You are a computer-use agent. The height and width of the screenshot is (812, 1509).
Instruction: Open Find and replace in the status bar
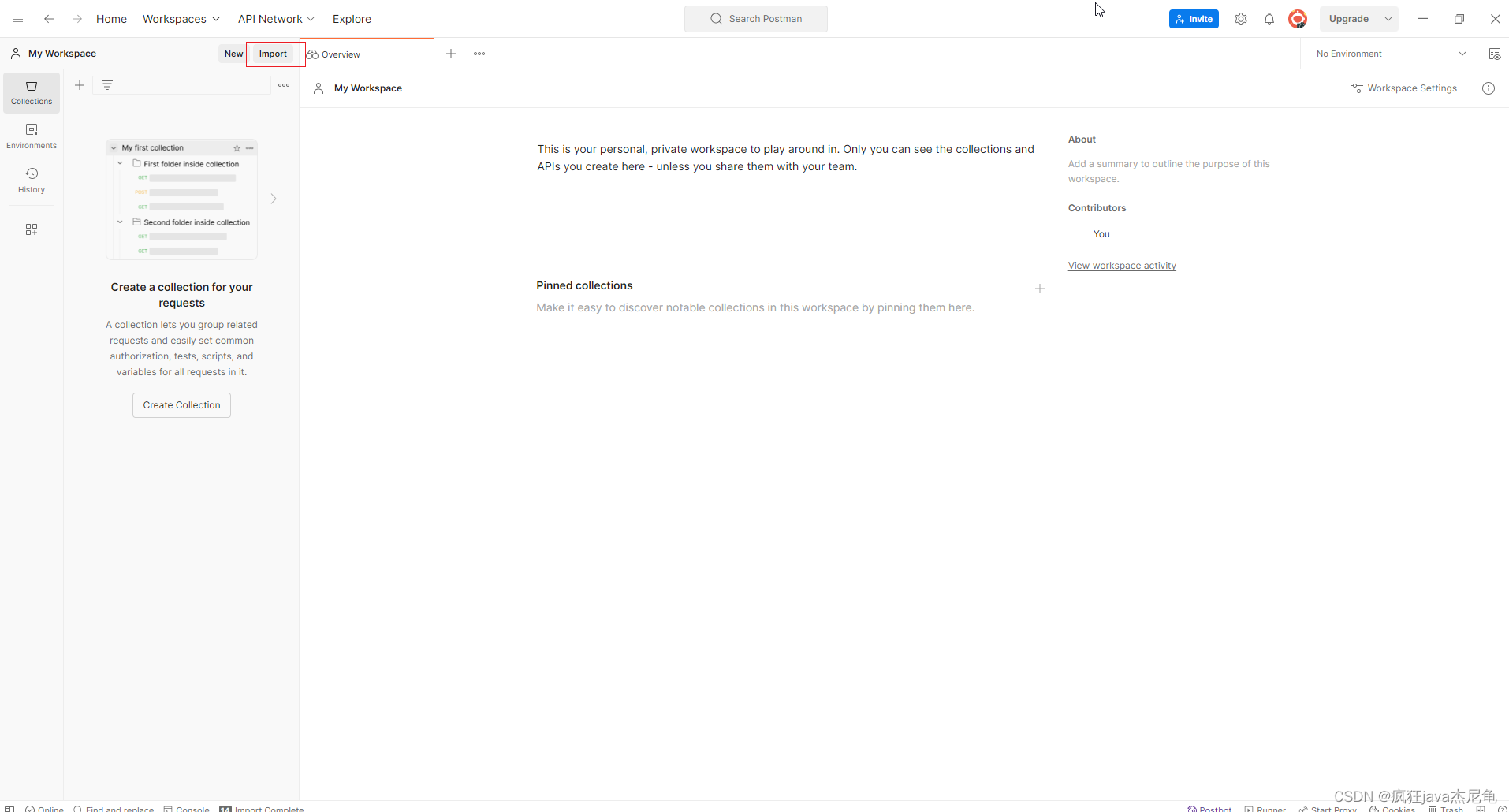point(114,809)
